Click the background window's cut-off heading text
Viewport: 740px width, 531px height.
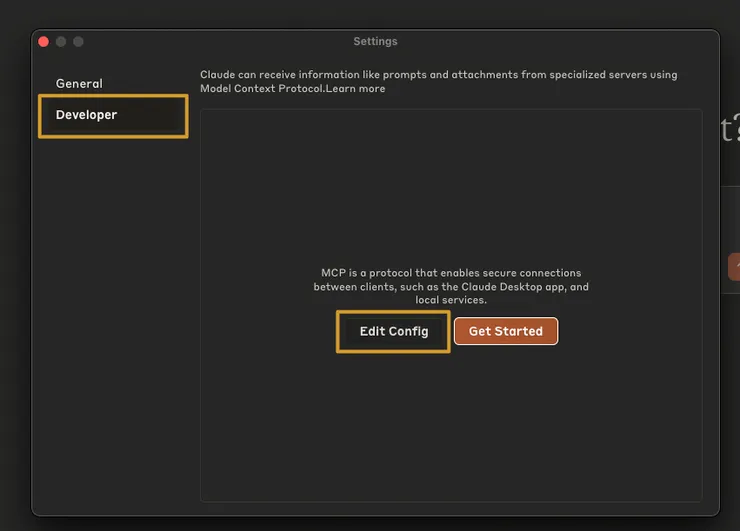click(729, 130)
